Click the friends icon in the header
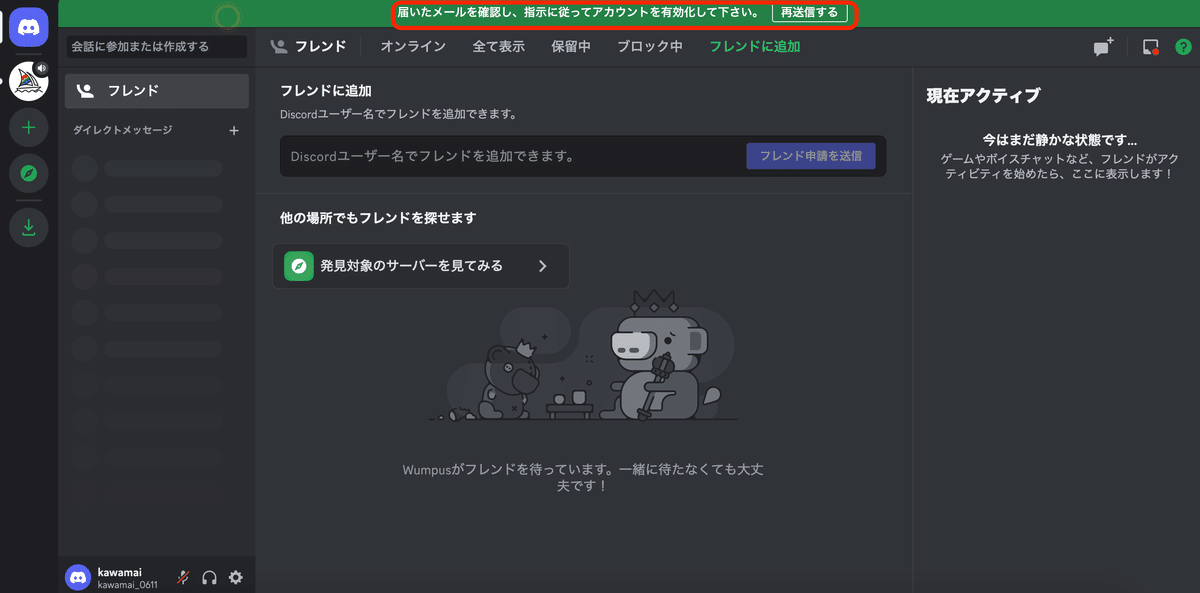Screen dimensions: 1200x593 [x=279, y=46]
